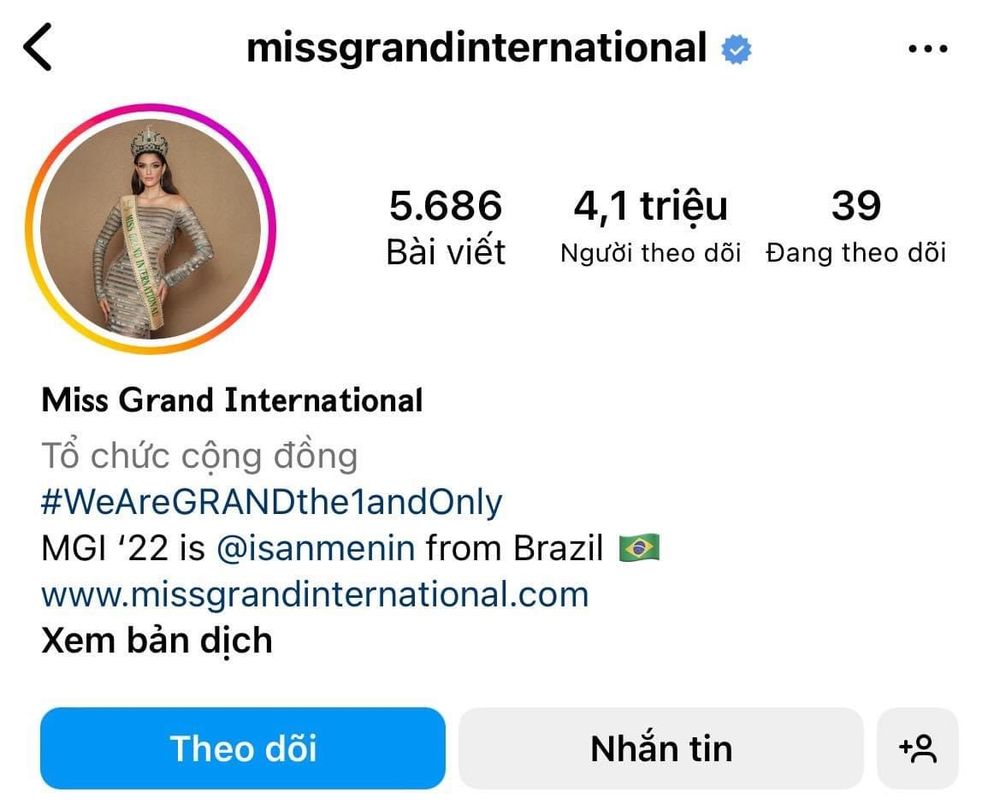Show translation with Xem bản dịch

point(157,641)
